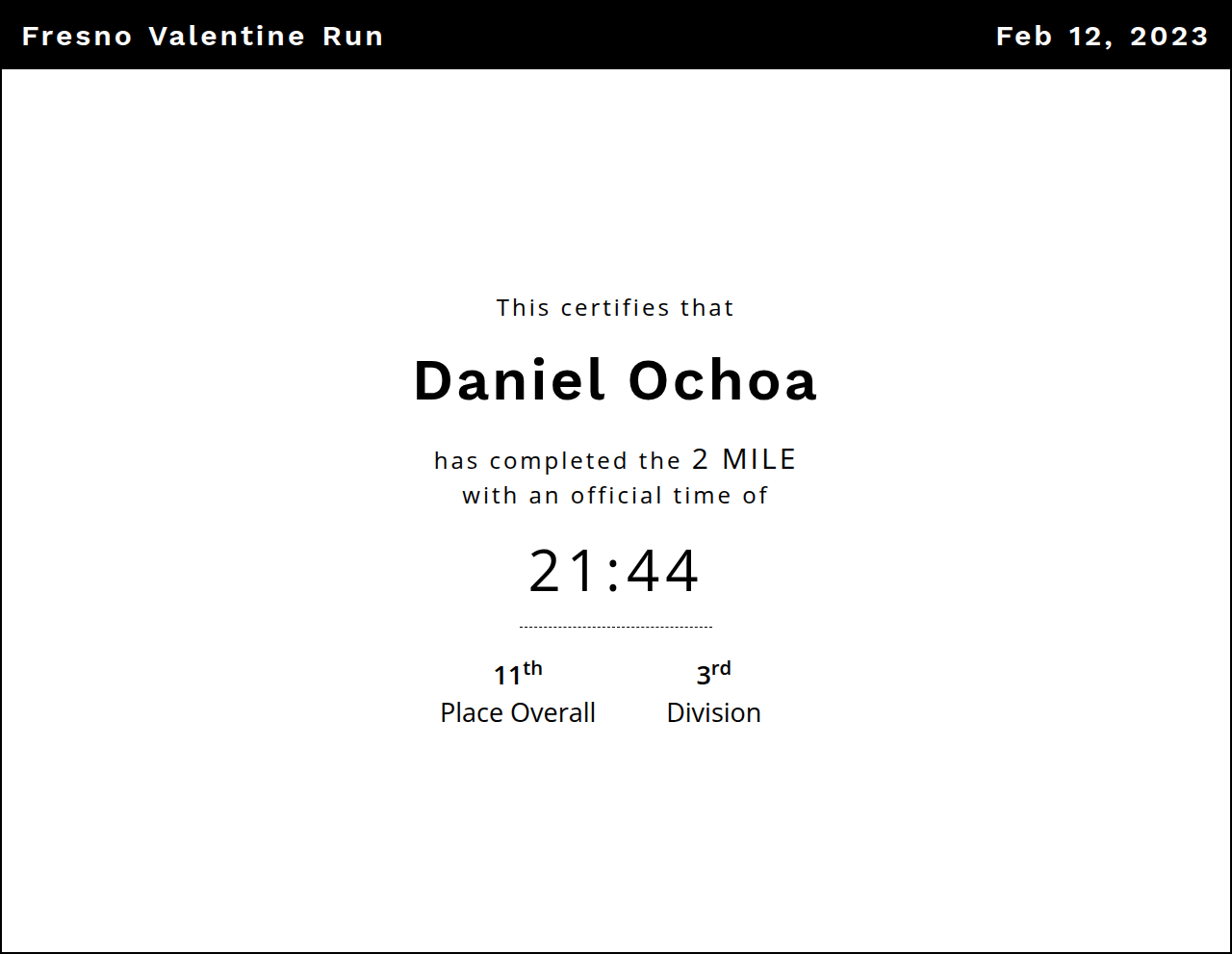Select 'with an official time of' line
This screenshot has width=1232, height=954.
pos(615,496)
